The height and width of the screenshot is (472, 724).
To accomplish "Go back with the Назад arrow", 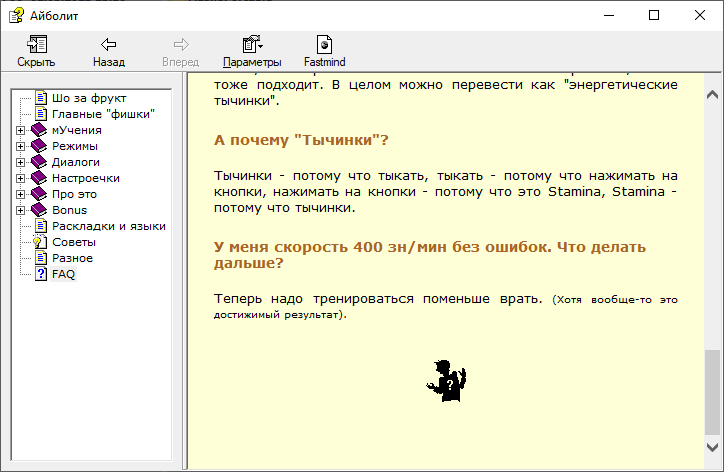I will pos(108,45).
